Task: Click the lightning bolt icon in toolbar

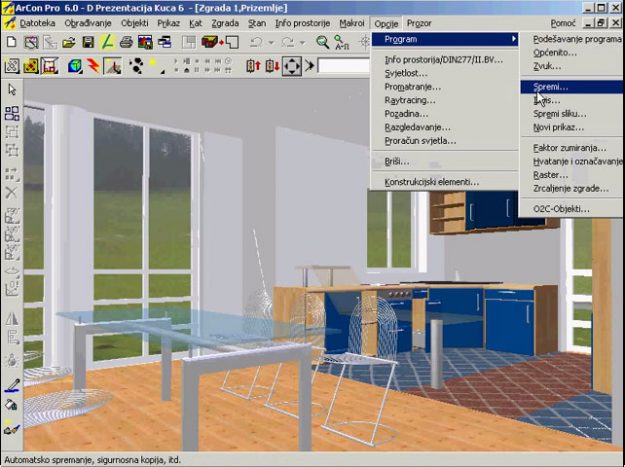Action: click(x=92, y=66)
